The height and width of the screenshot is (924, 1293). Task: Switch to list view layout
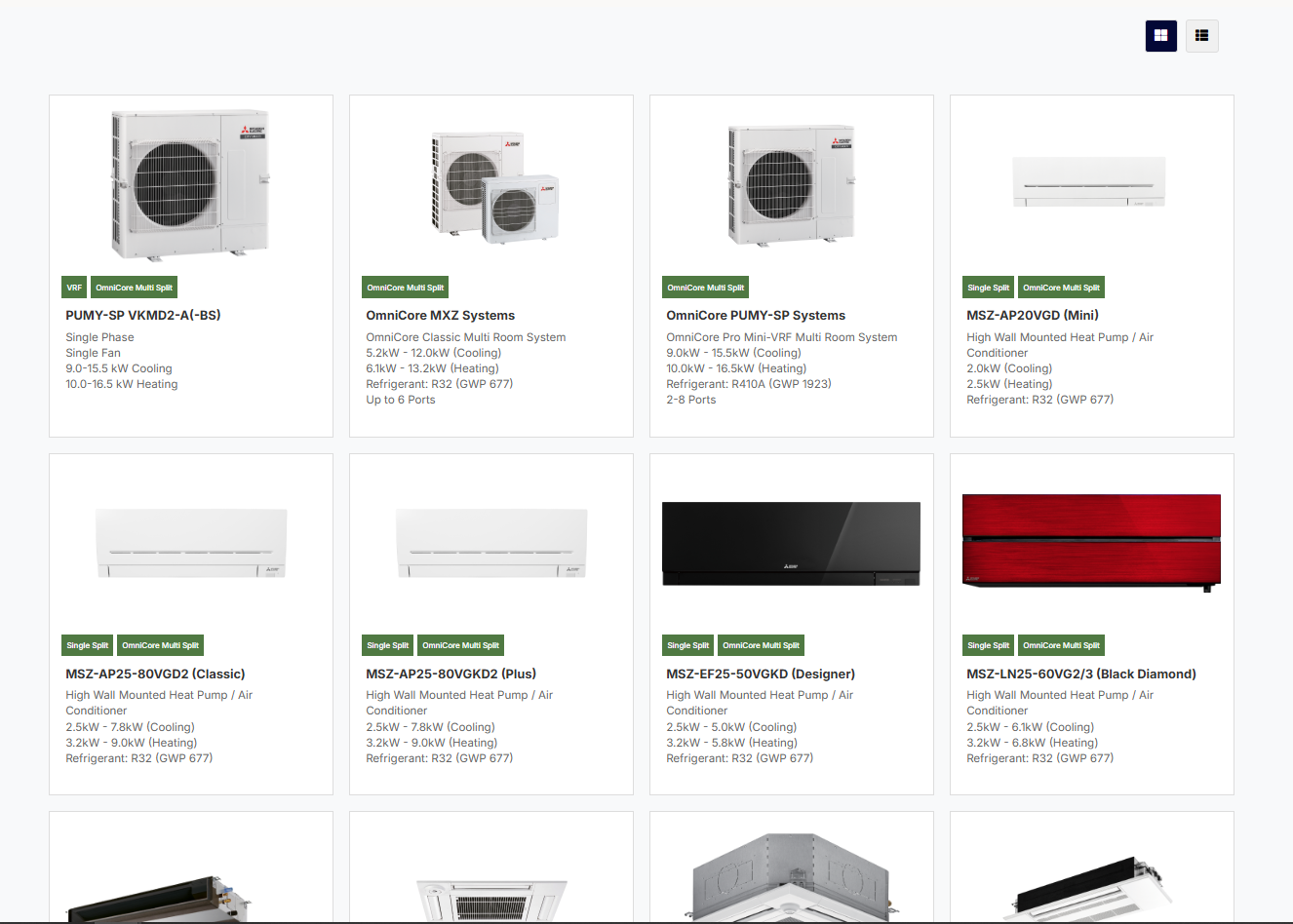point(1201,36)
